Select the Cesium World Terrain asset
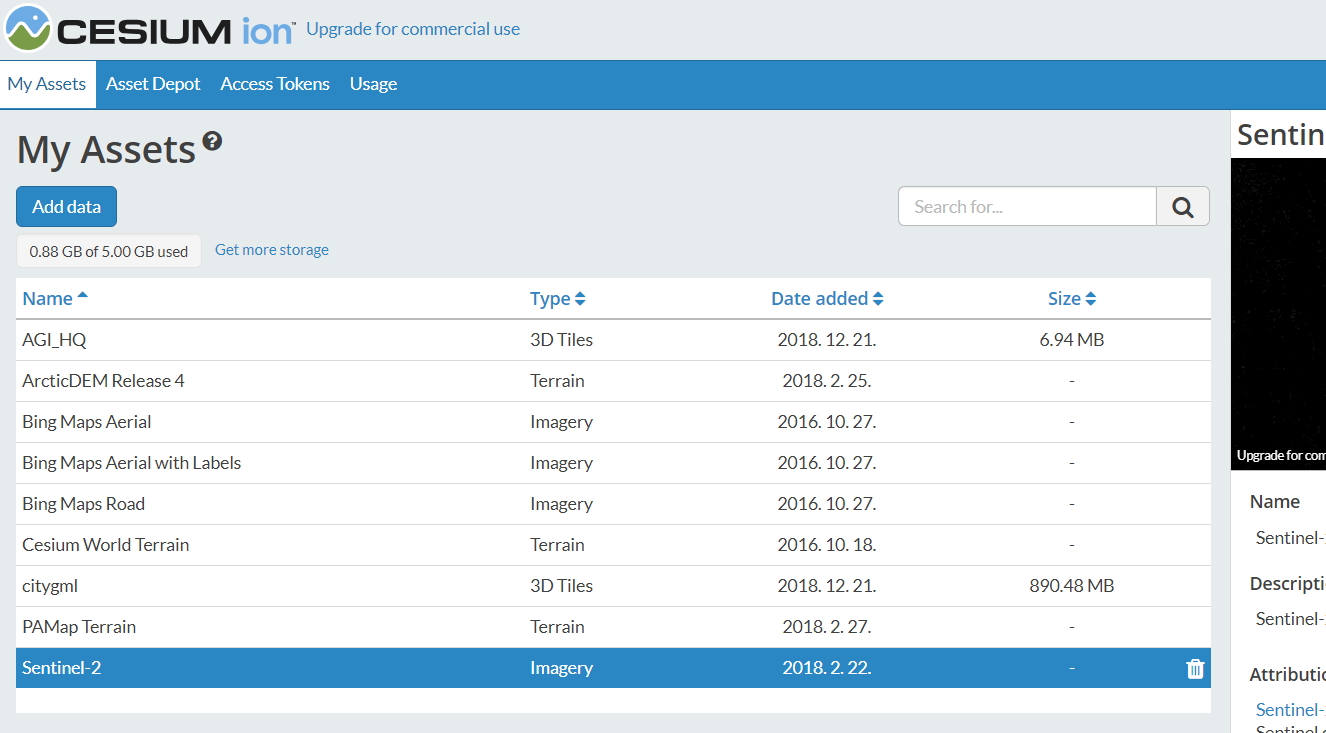The width and height of the screenshot is (1326, 733). 613,545
